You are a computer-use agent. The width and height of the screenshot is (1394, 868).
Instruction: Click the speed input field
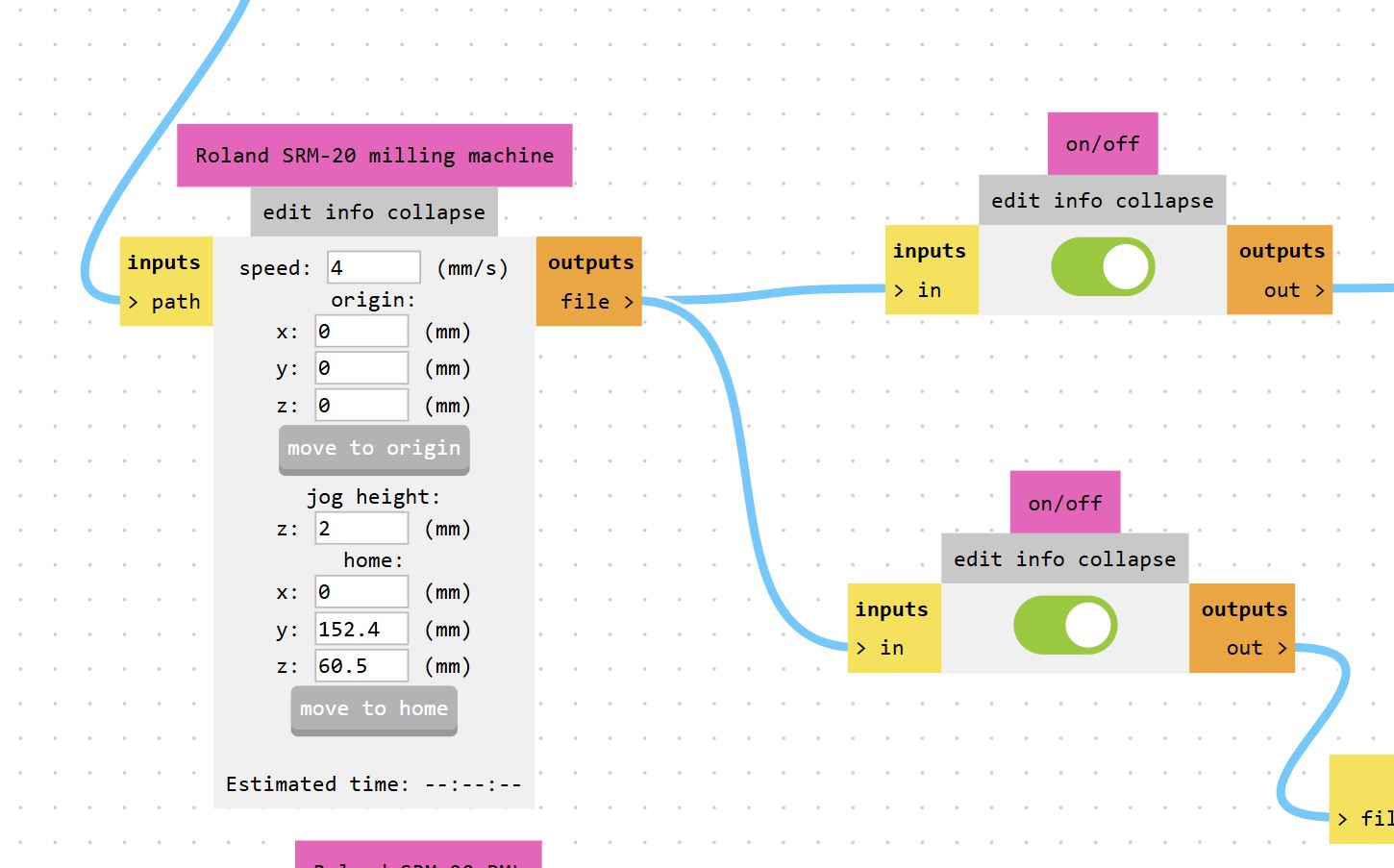[374, 267]
